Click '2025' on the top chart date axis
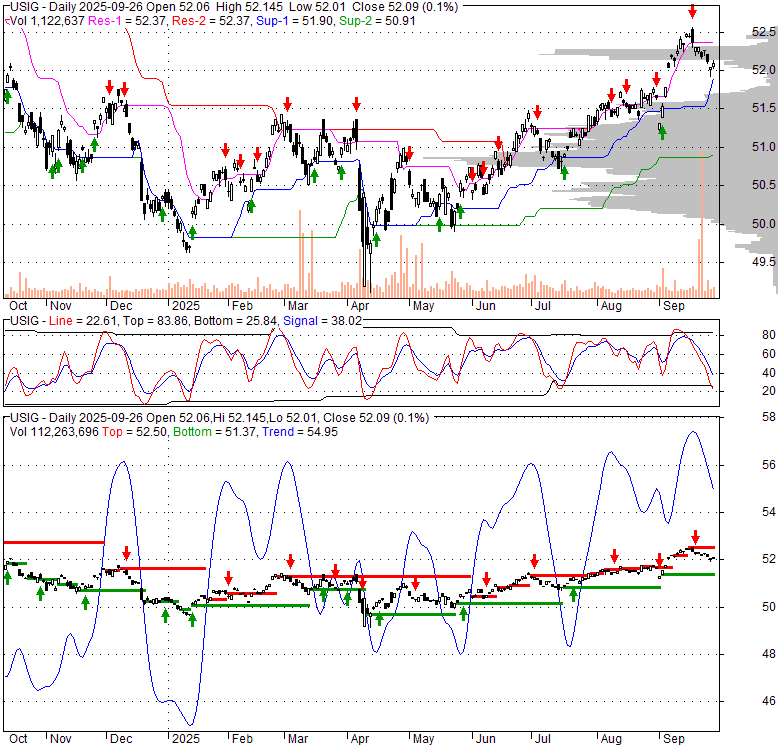 click(x=186, y=306)
